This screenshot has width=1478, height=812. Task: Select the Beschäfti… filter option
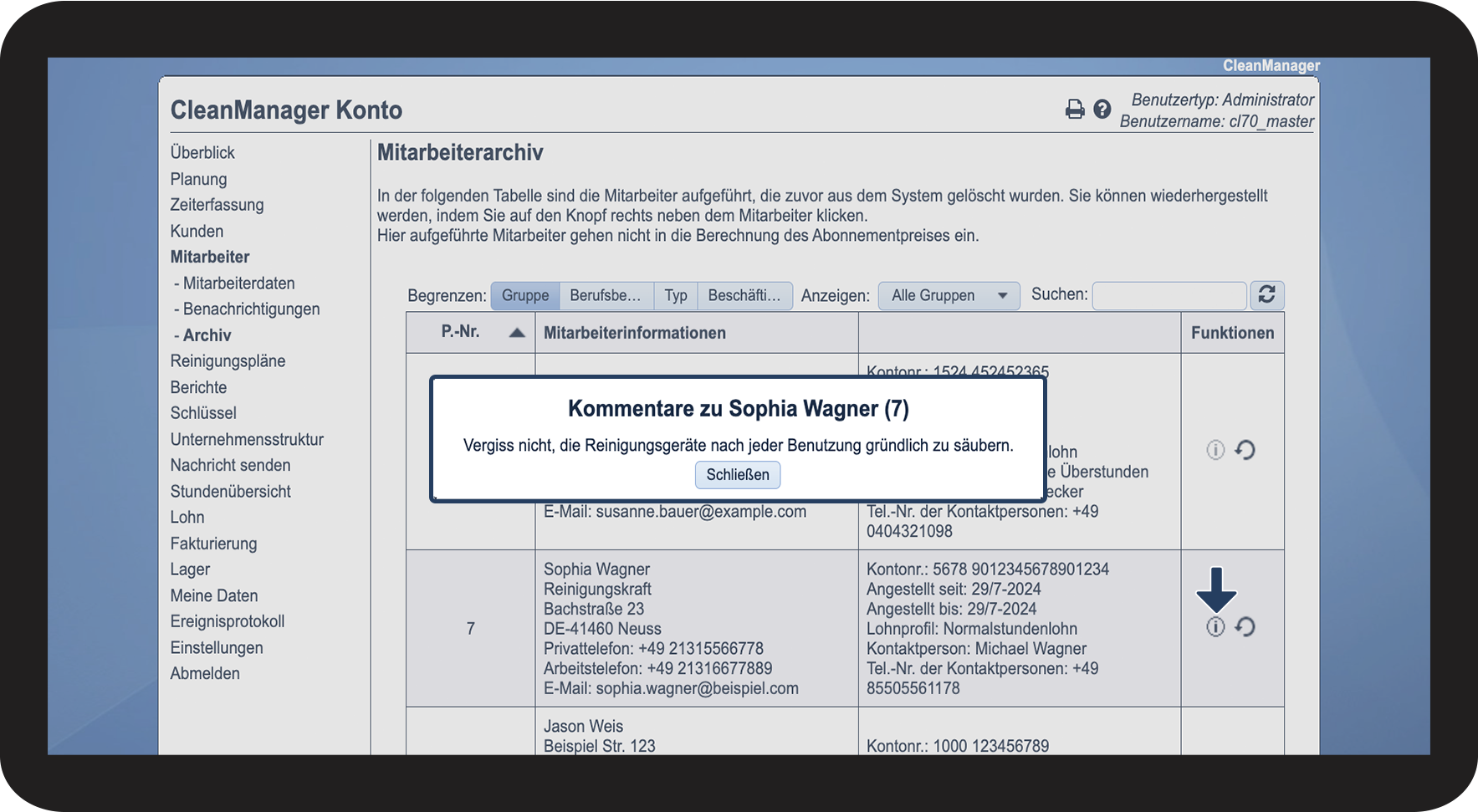(744, 295)
